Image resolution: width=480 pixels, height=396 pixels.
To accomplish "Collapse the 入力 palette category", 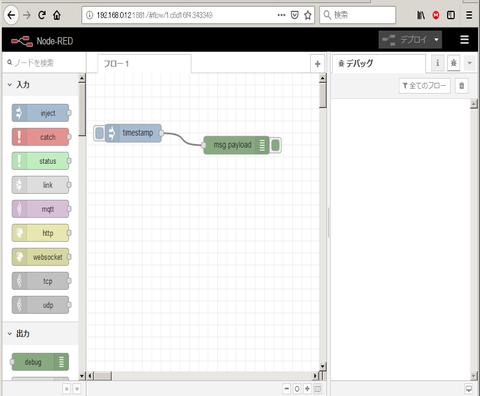I will 41,85.
